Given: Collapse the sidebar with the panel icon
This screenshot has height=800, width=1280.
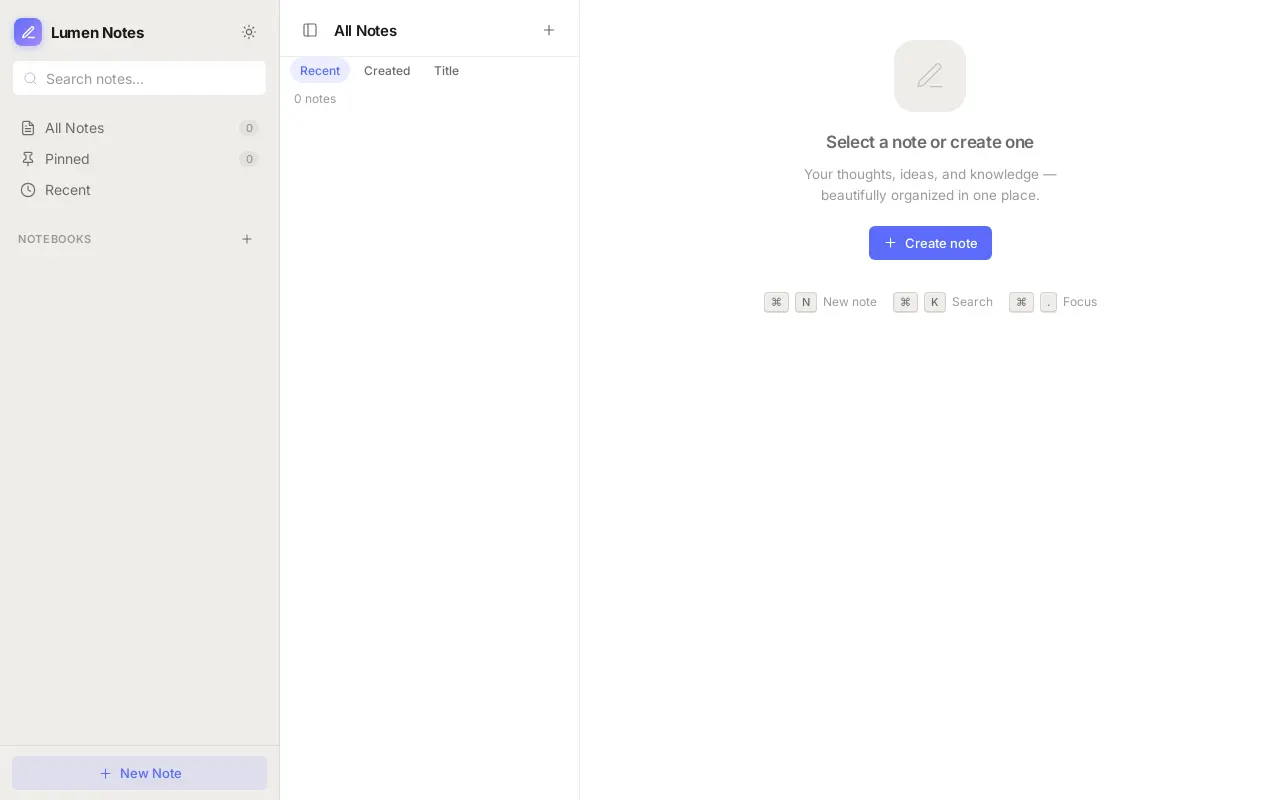Looking at the screenshot, I should [310, 30].
